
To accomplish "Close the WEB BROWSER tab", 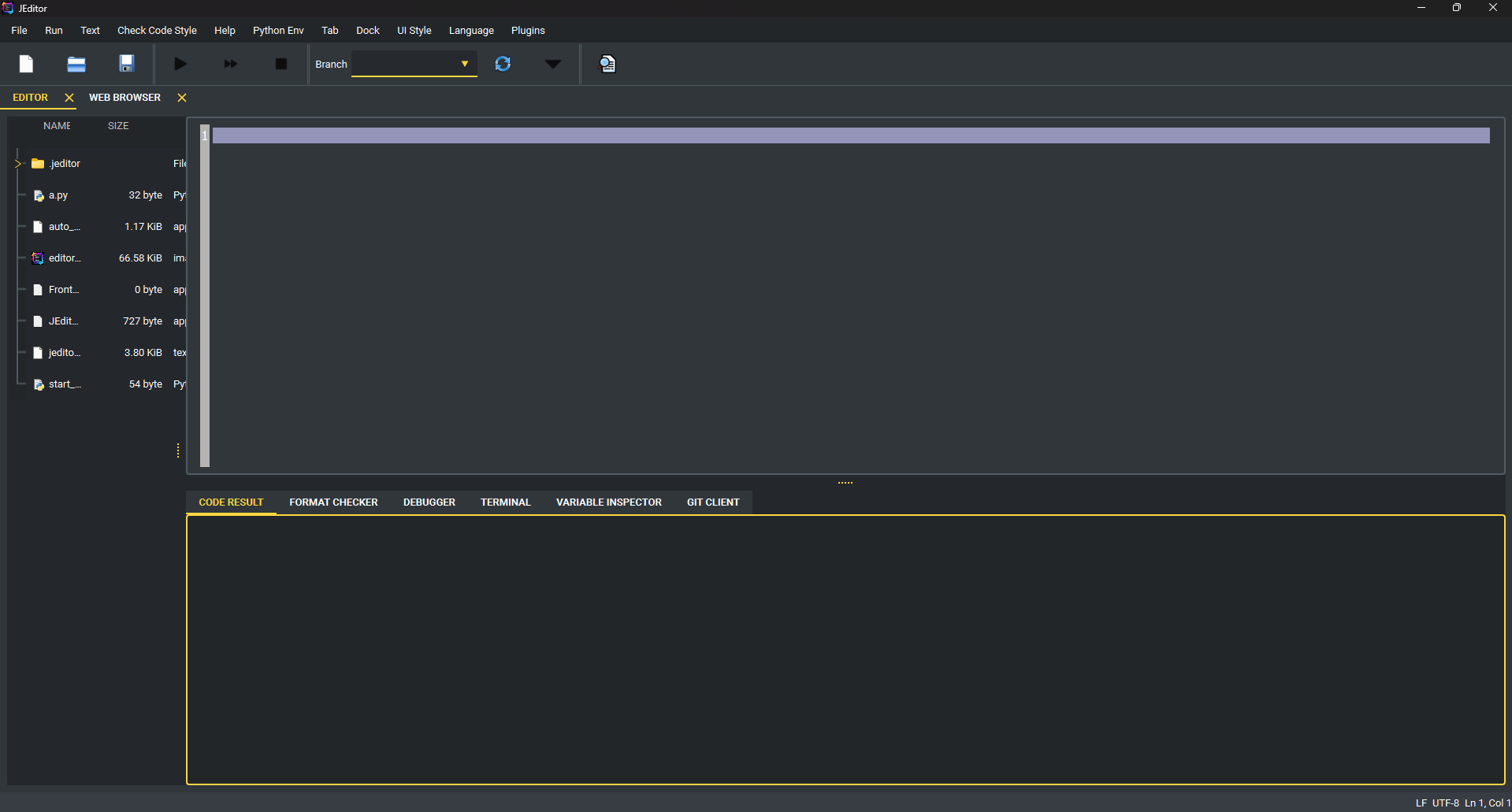I will pyautogui.click(x=182, y=98).
